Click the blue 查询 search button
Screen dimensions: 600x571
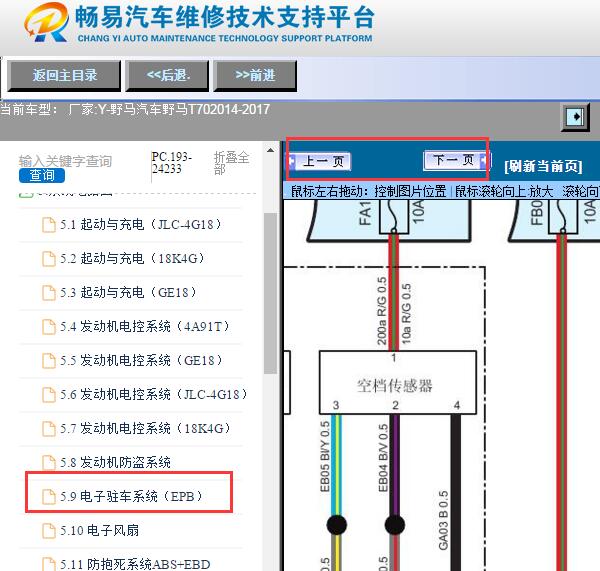[42, 176]
